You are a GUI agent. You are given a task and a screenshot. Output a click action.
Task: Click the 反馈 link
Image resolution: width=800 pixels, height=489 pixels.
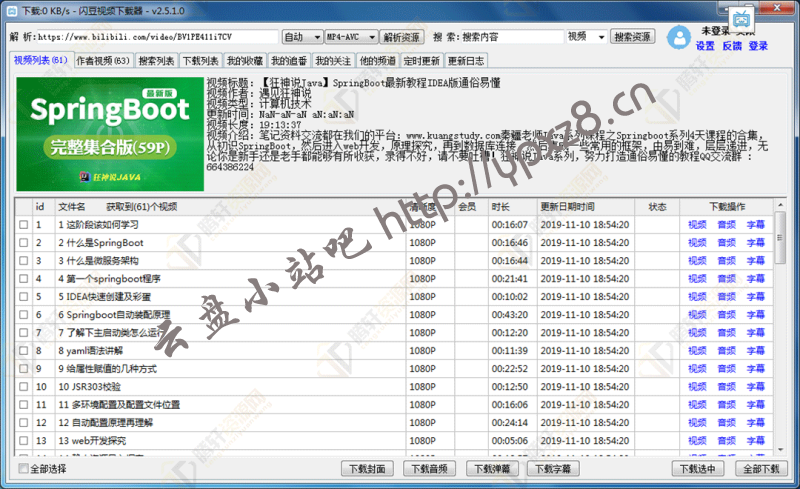[732, 46]
